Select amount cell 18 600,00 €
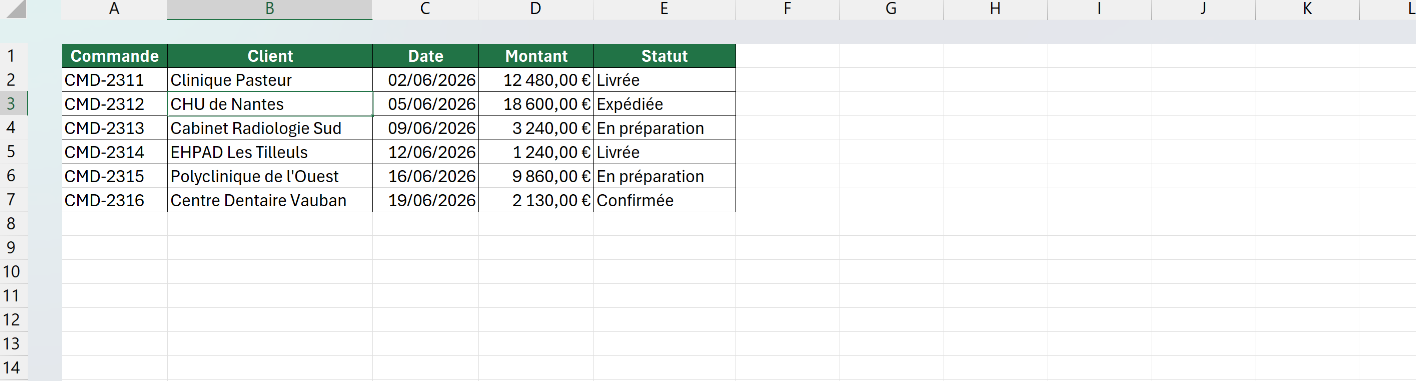The height and width of the screenshot is (381, 1416). tap(536, 104)
